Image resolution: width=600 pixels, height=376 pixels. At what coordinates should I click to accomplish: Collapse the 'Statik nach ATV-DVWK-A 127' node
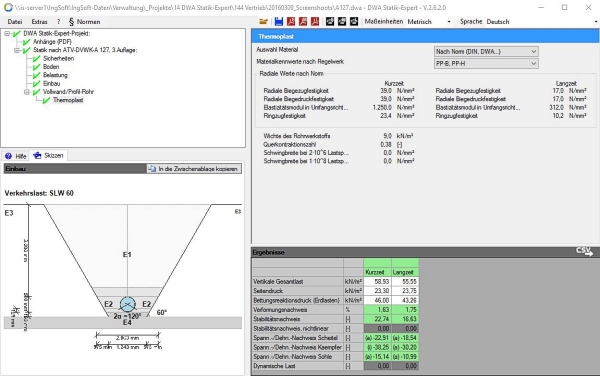pyautogui.click(x=17, y=50)
